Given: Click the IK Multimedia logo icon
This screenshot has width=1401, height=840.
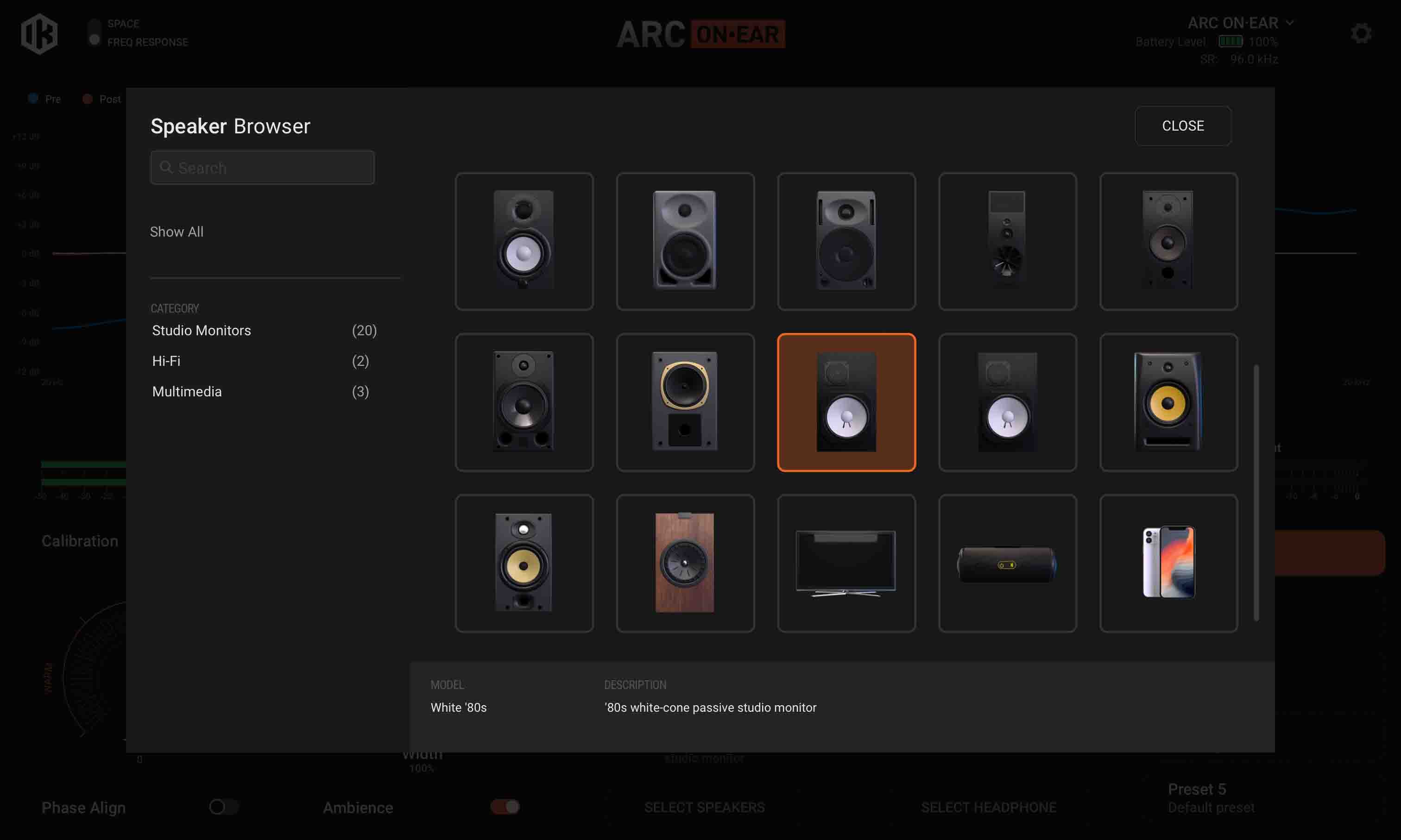Looking at the screenshot, I should click(39, 34).
